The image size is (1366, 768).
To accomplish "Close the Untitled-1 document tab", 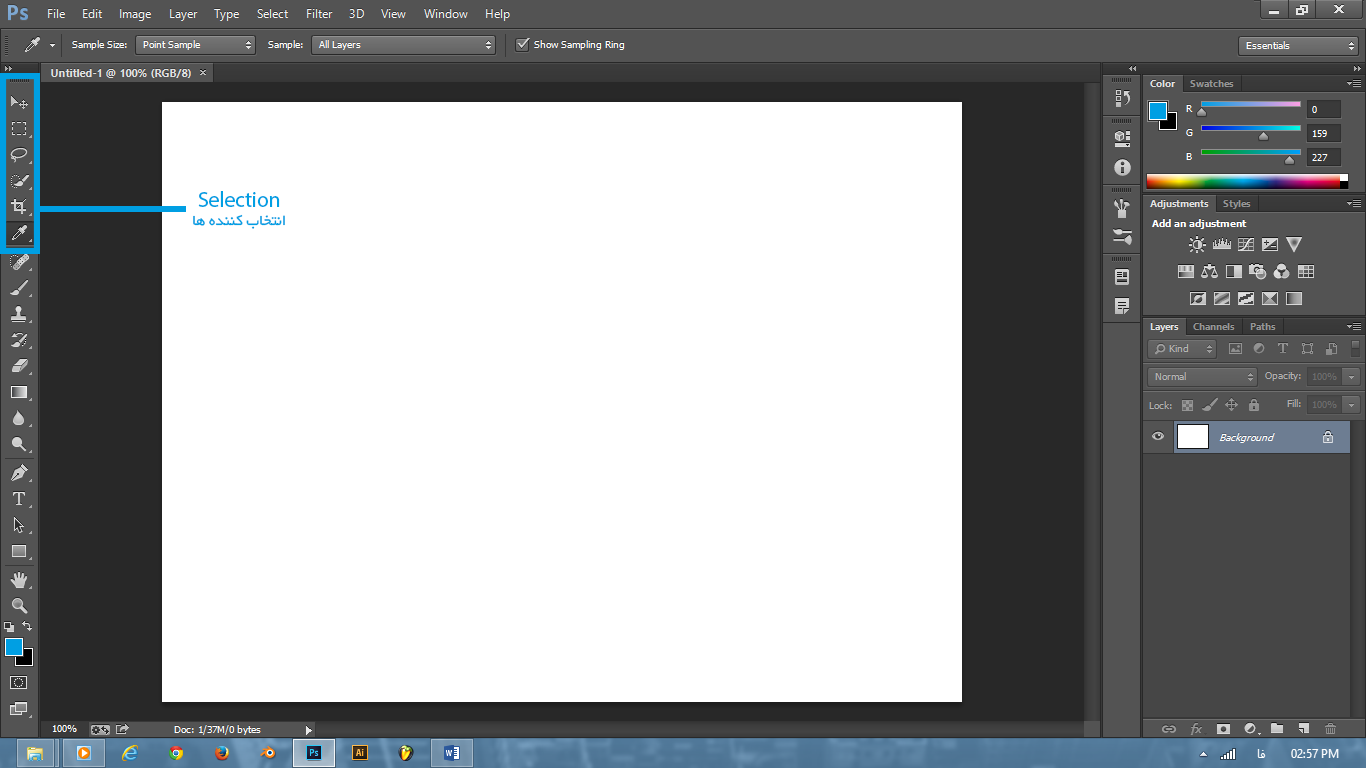I will pyautogui.click(x=203, y=73).
